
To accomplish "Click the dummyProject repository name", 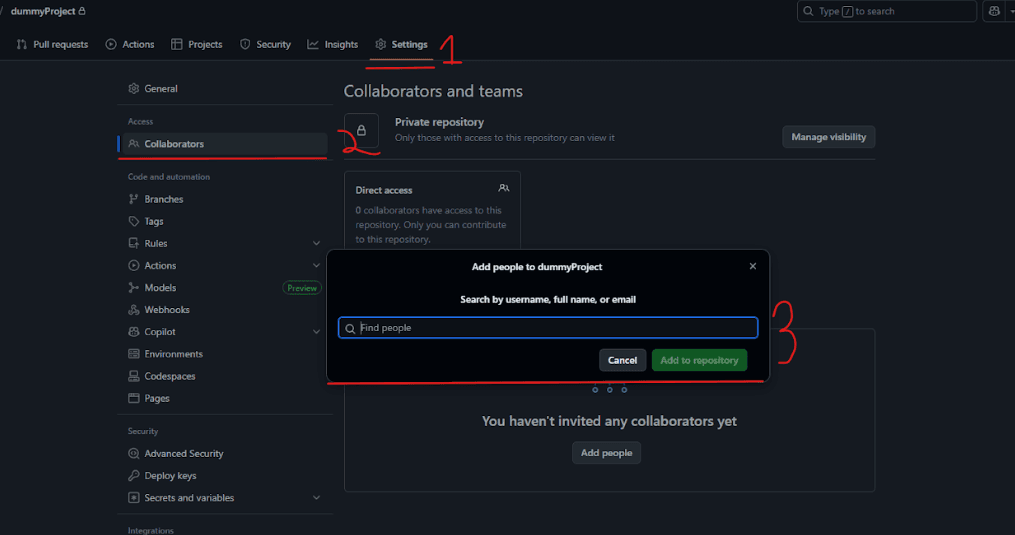I will (x=43, y=11).
